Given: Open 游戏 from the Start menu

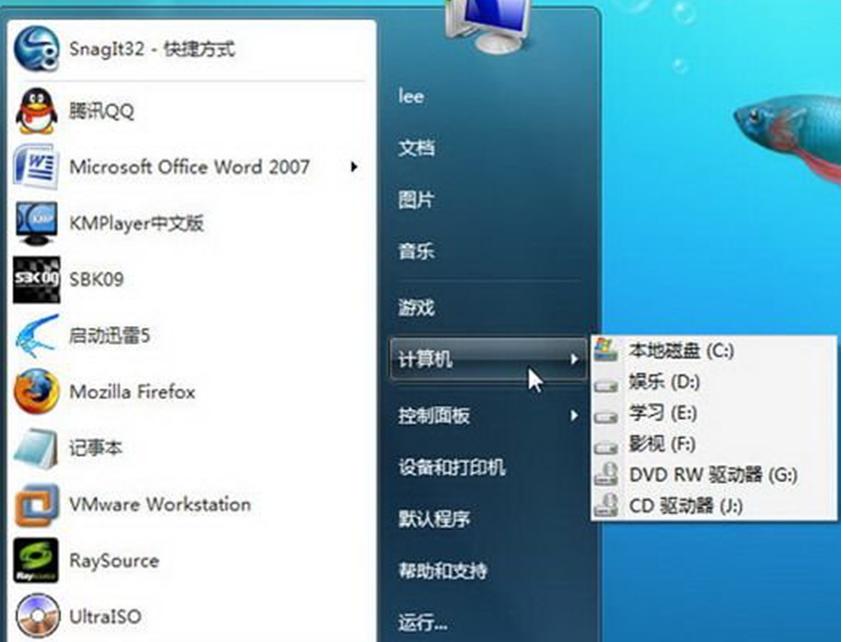Looking at the screenshot, I should click(x=417, y=308).
